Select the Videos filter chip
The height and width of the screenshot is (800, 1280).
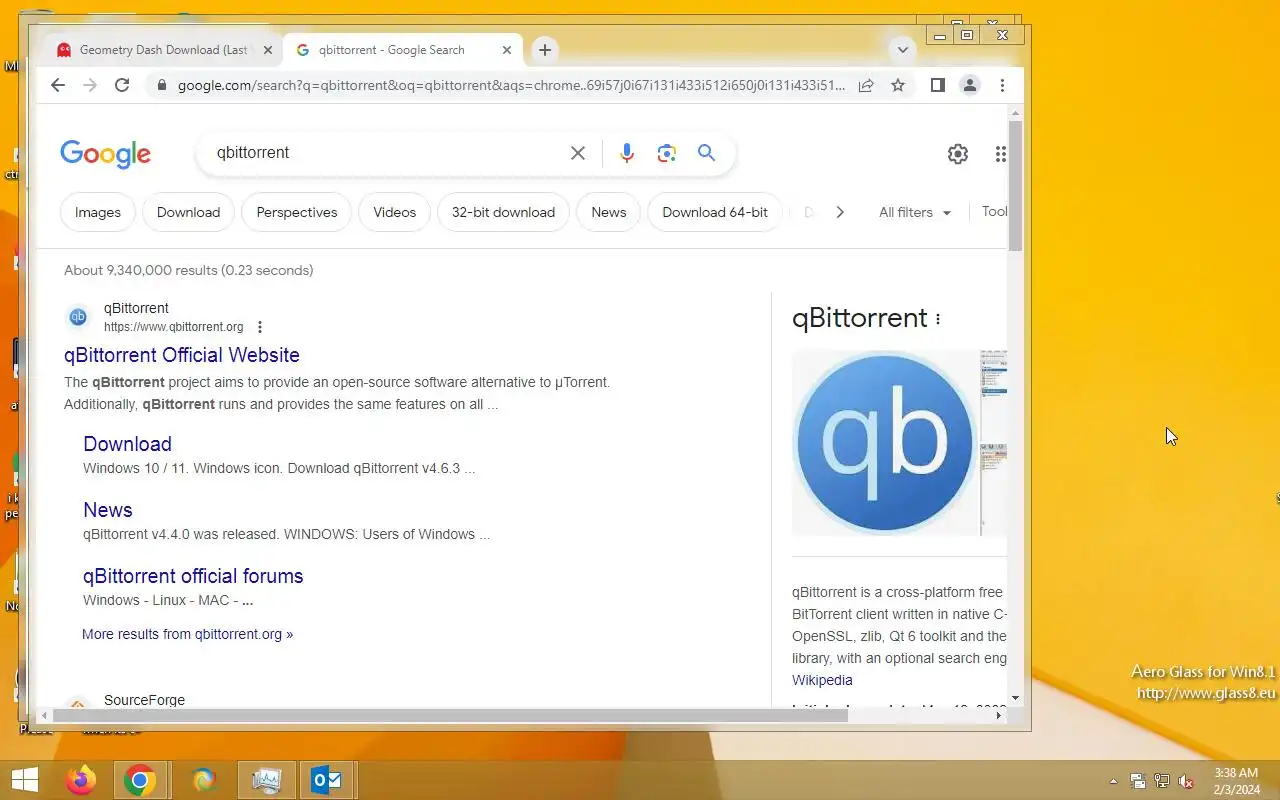click(x=395, y=212)
